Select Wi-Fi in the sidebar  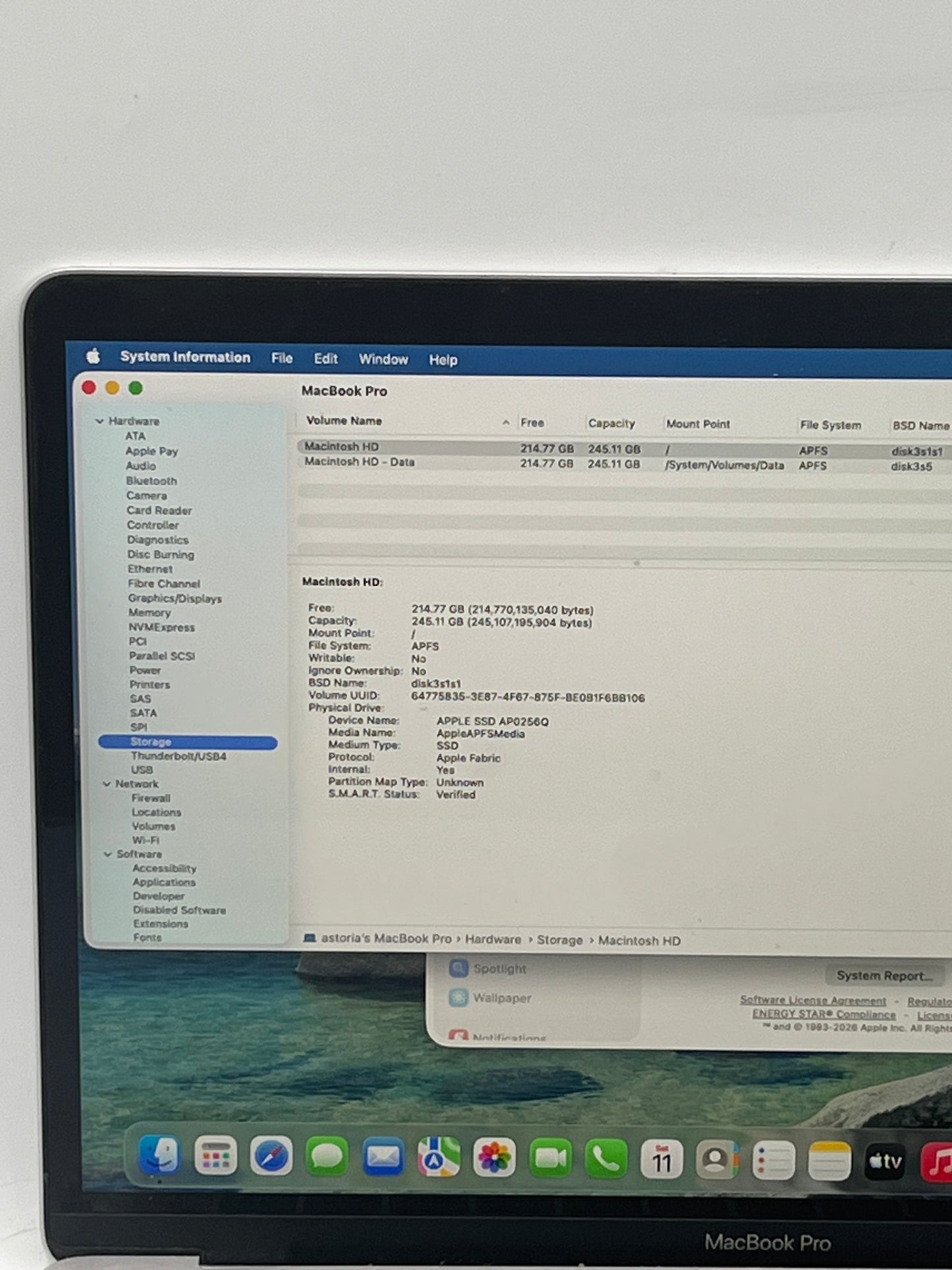pyautogui.click(x=146, y=840)
